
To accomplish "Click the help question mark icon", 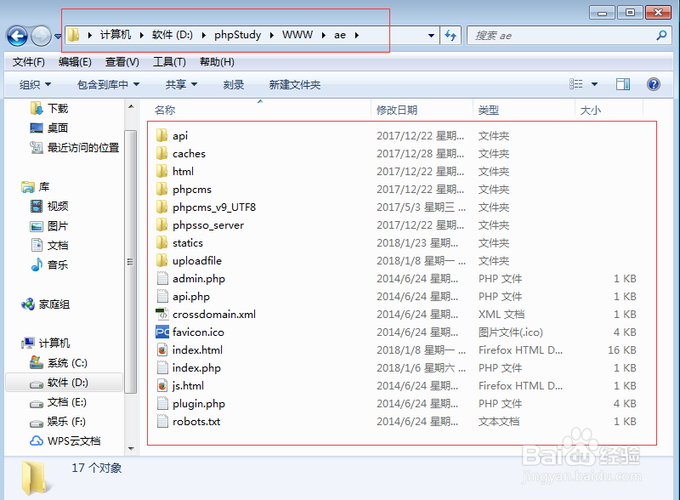I will click(653, 85).
